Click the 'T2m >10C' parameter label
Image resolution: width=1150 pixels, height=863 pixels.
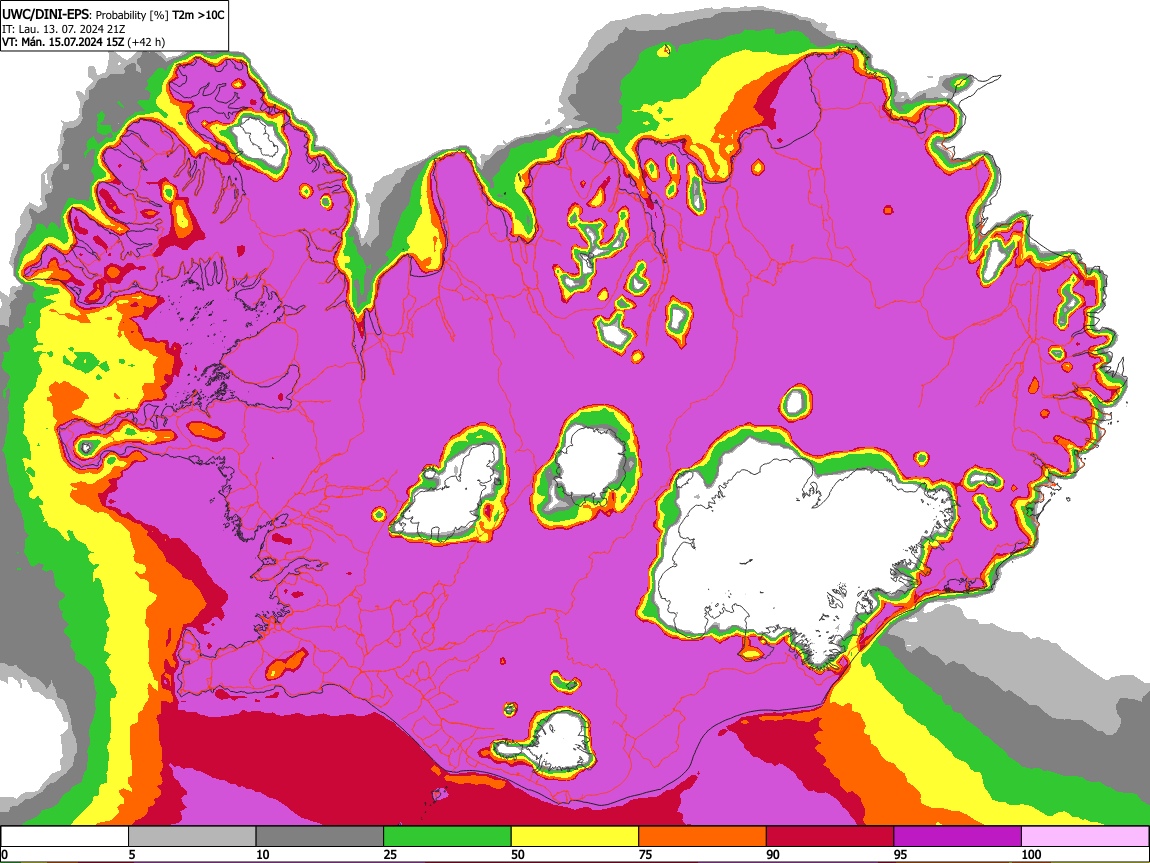[x=198, y=15]
